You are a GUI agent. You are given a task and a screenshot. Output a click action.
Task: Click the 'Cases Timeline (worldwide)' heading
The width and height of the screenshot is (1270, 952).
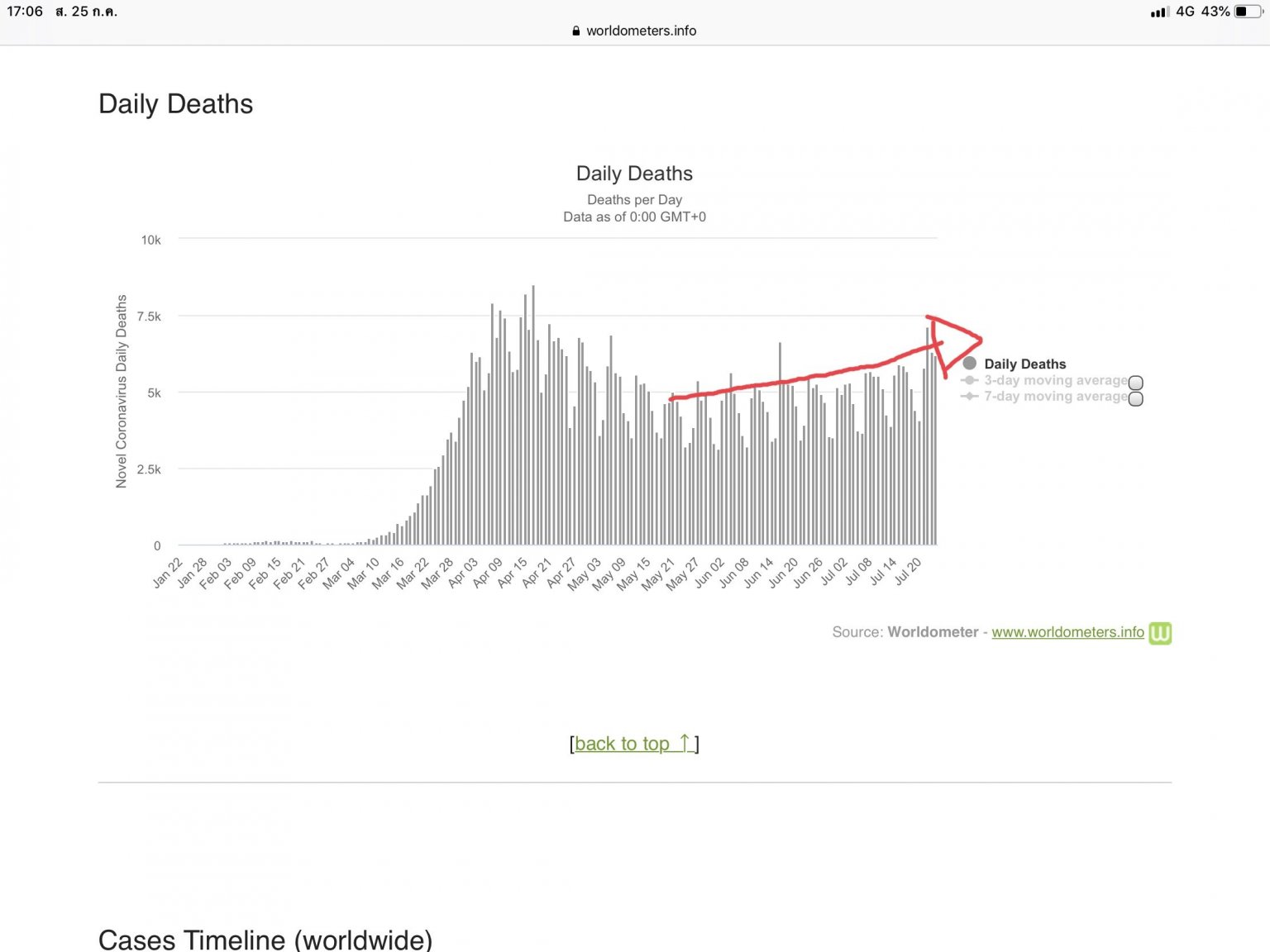265,940
